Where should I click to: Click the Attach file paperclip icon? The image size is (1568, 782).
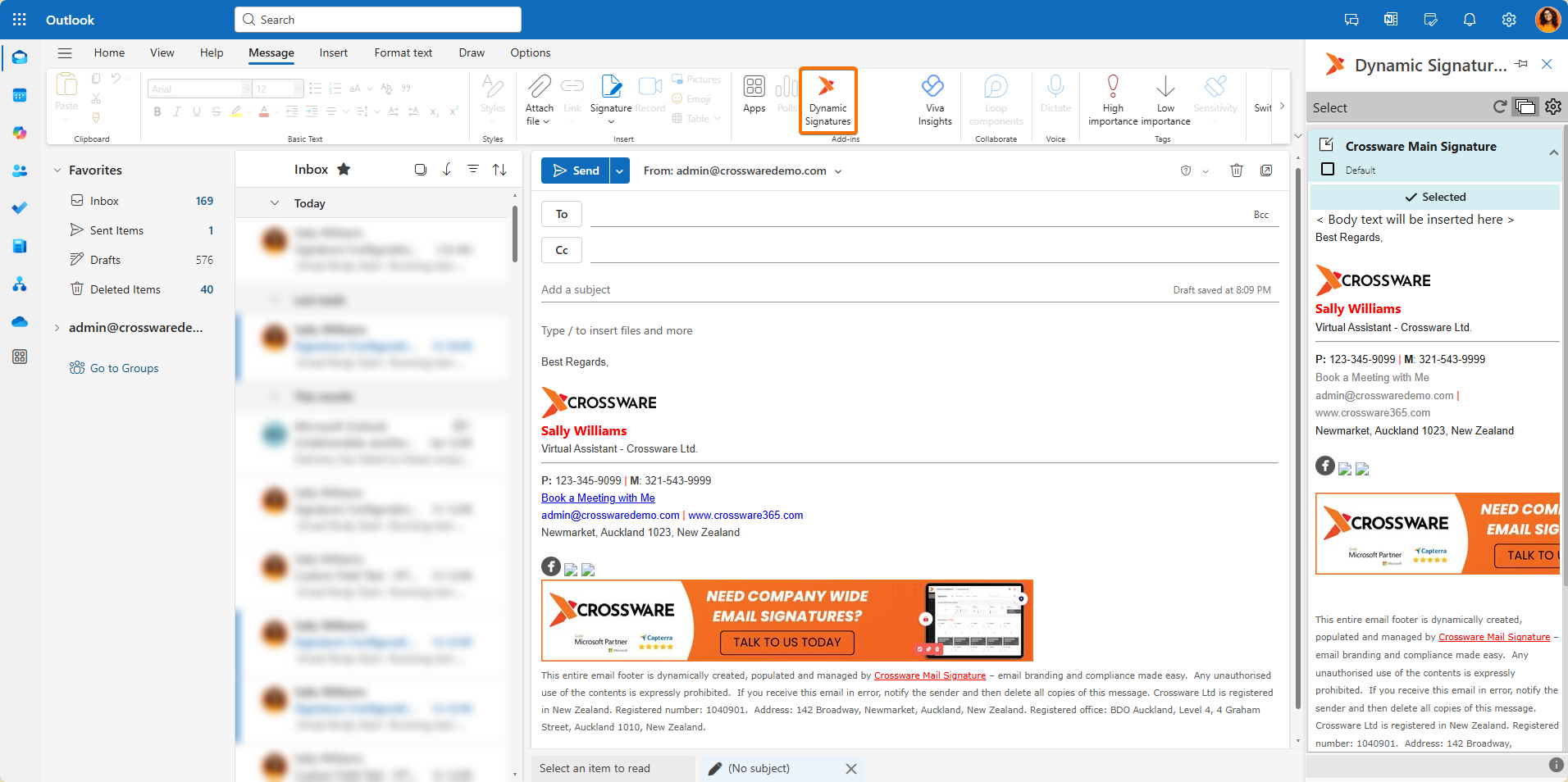[539, 87]
